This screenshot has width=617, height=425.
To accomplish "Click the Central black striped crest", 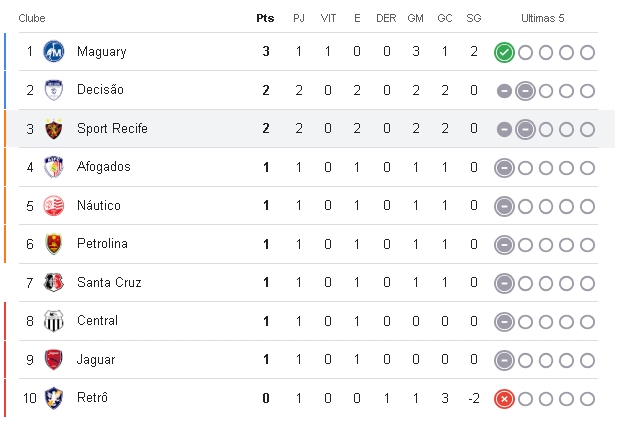I will pyautogui.click(x=54, y=321).
